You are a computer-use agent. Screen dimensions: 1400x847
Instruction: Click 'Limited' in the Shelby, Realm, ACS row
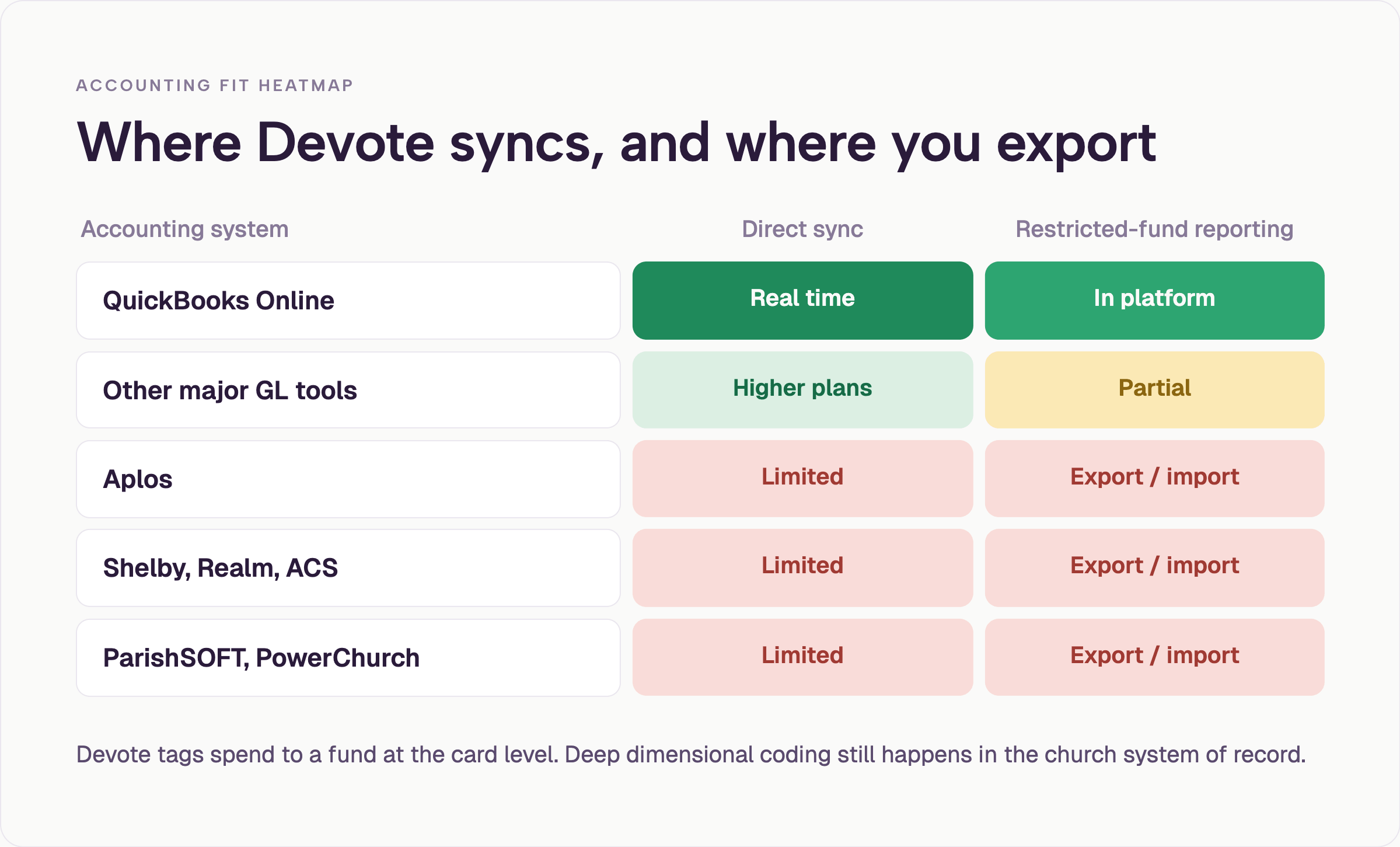pos(802,568)
